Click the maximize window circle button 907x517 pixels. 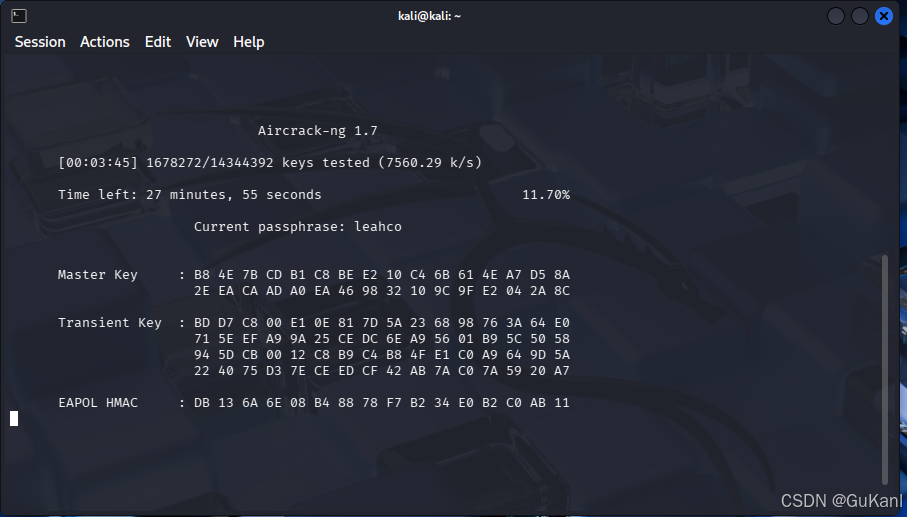[860, 16]
